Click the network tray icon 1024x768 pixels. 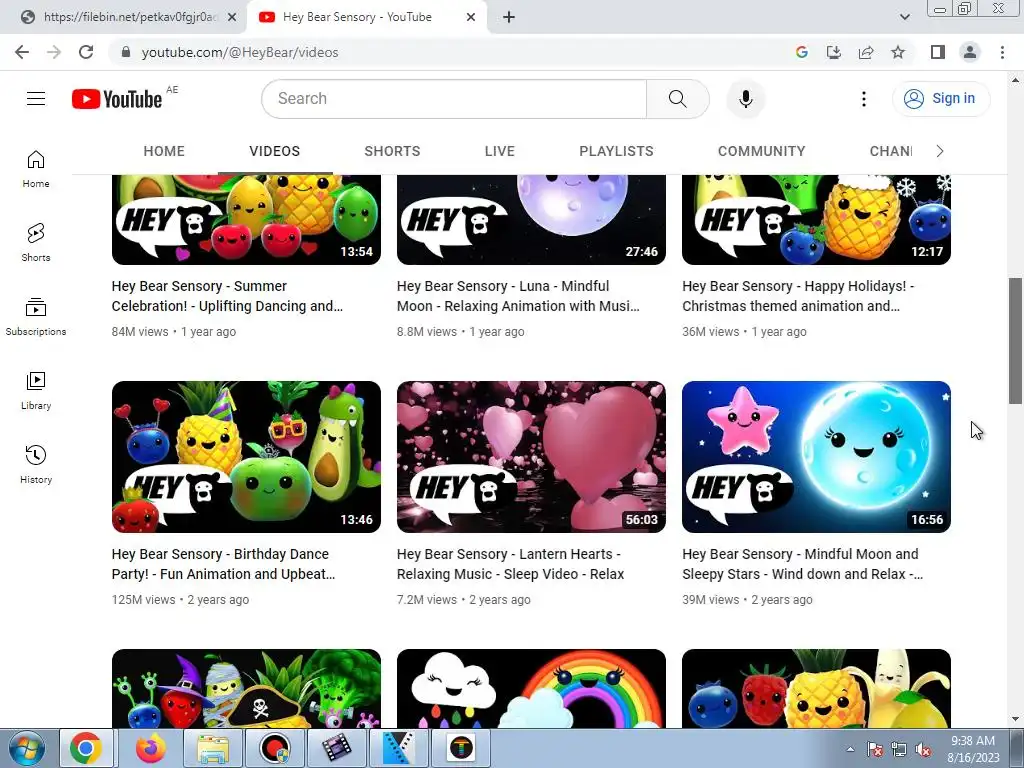899,750
